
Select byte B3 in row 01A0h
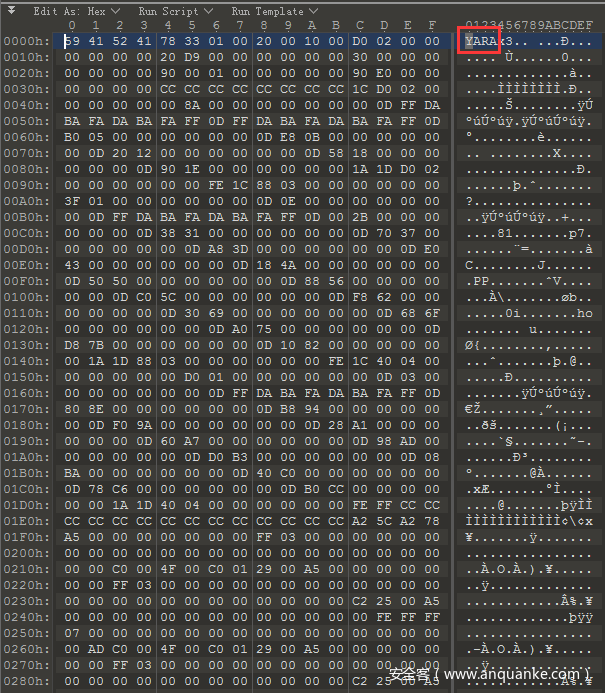pos(240,457)
